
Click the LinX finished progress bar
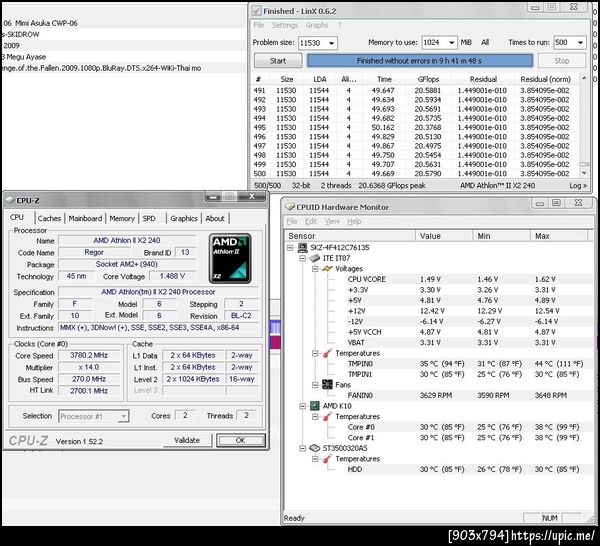[419, 60]
